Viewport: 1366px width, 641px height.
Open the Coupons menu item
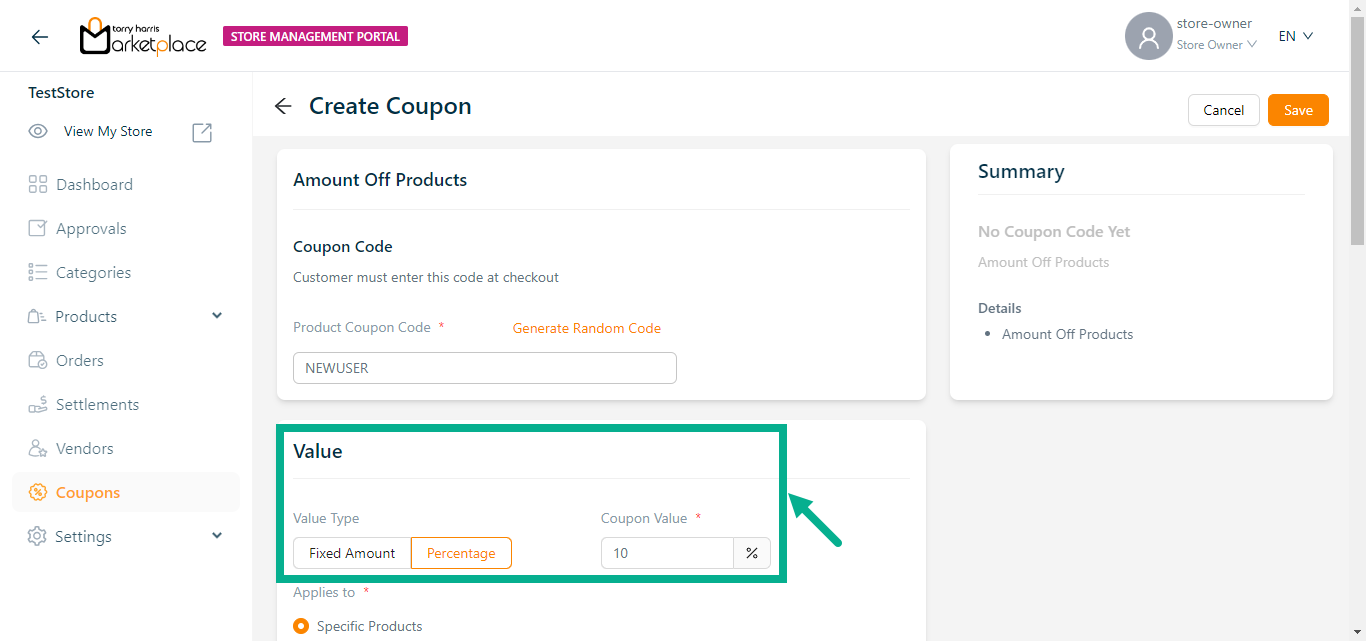pyautogui.click(x=88, y=492)
